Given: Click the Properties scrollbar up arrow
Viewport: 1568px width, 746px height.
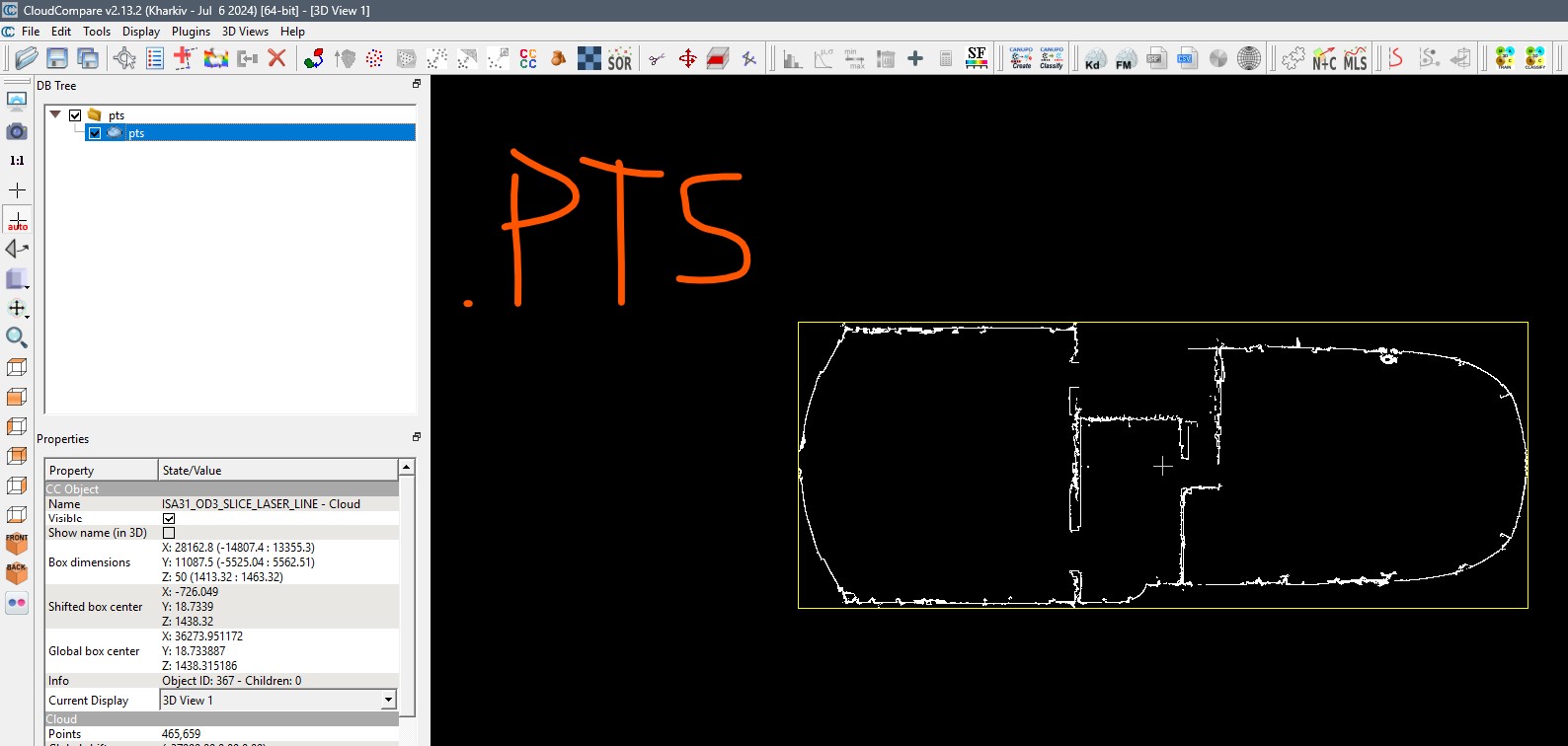Looking at the screenshot, I should coord(406,467).
